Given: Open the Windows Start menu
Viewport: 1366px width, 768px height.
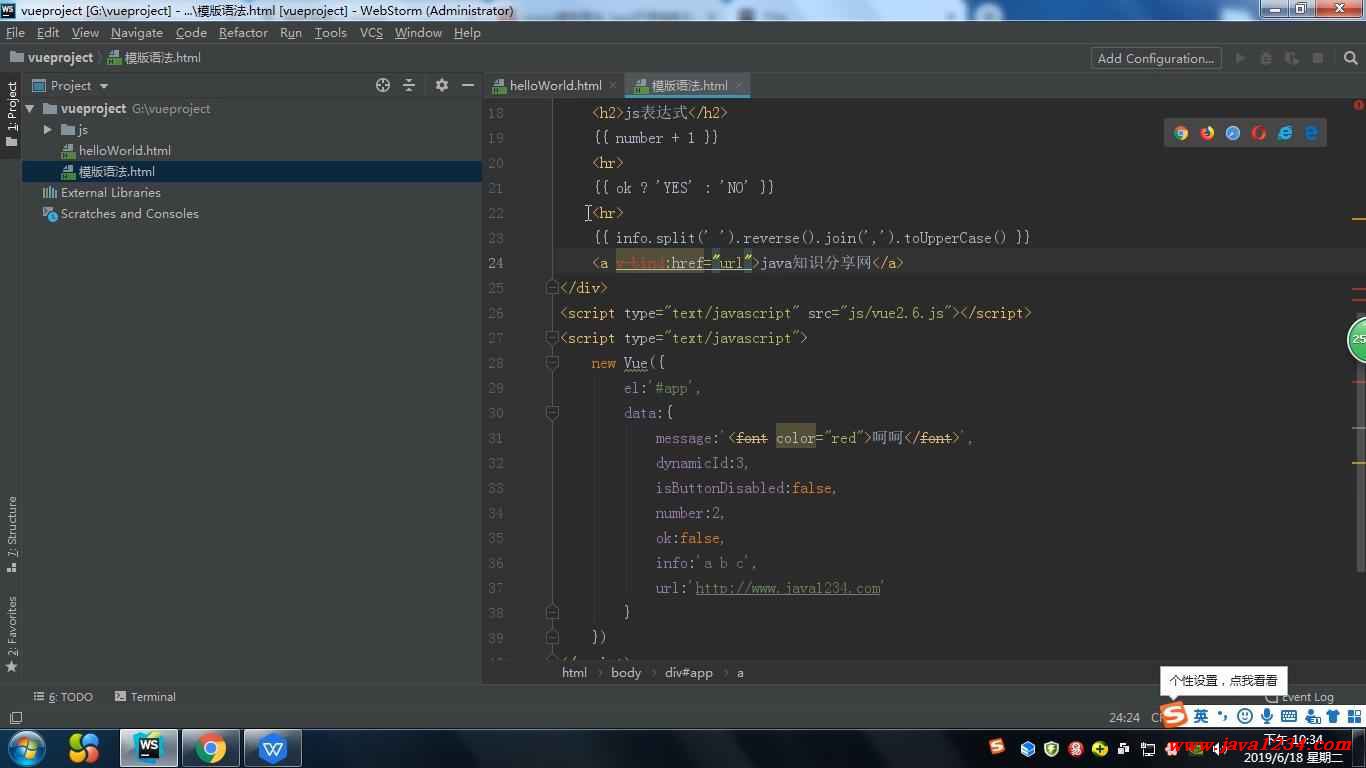Looking at the screenshot, I should (x=26, y=748).
